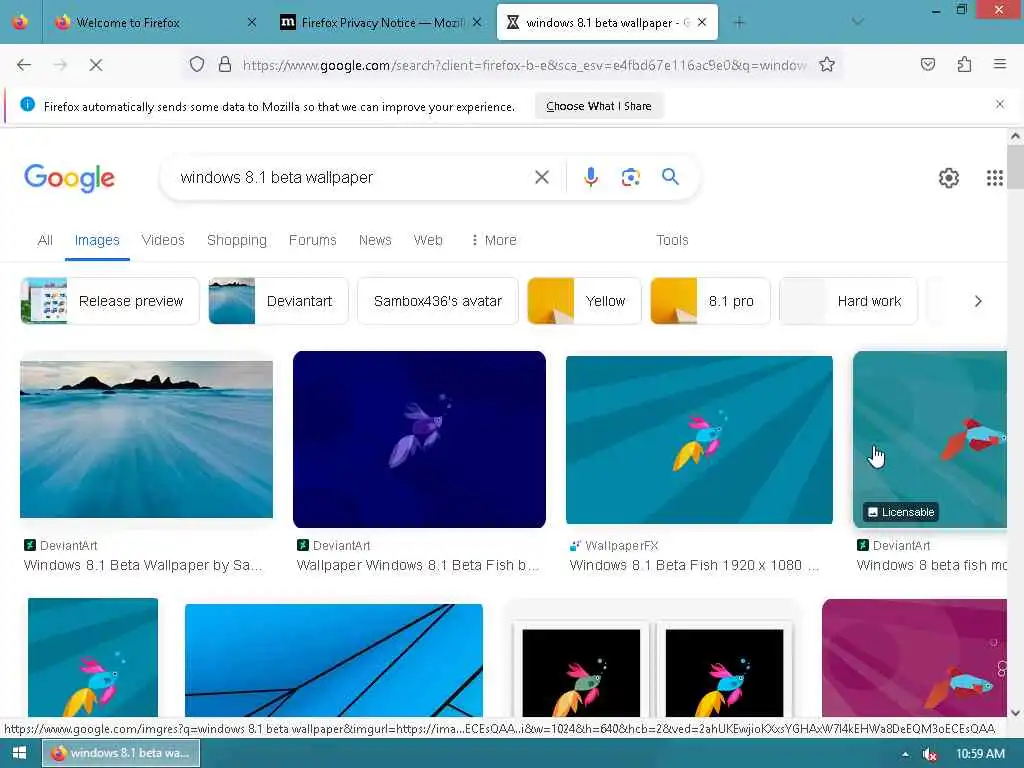
Task: Open the magenta fish wallpaper thumbnail
Action: [914, 658]
